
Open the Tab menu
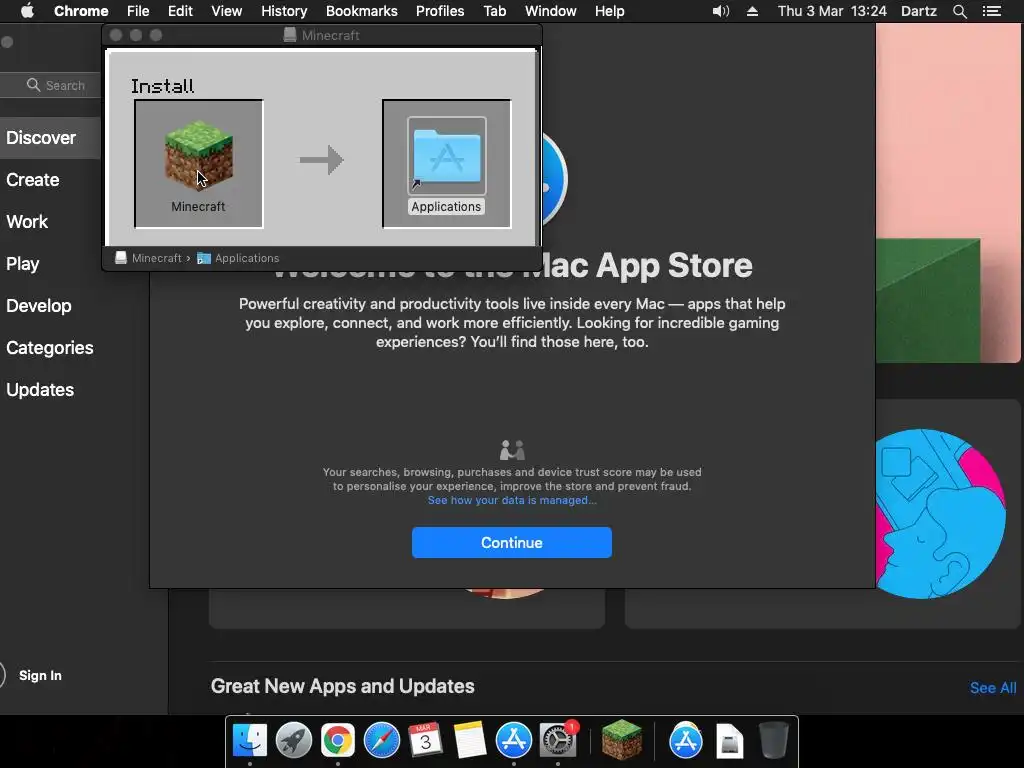(x=494, y=11)
